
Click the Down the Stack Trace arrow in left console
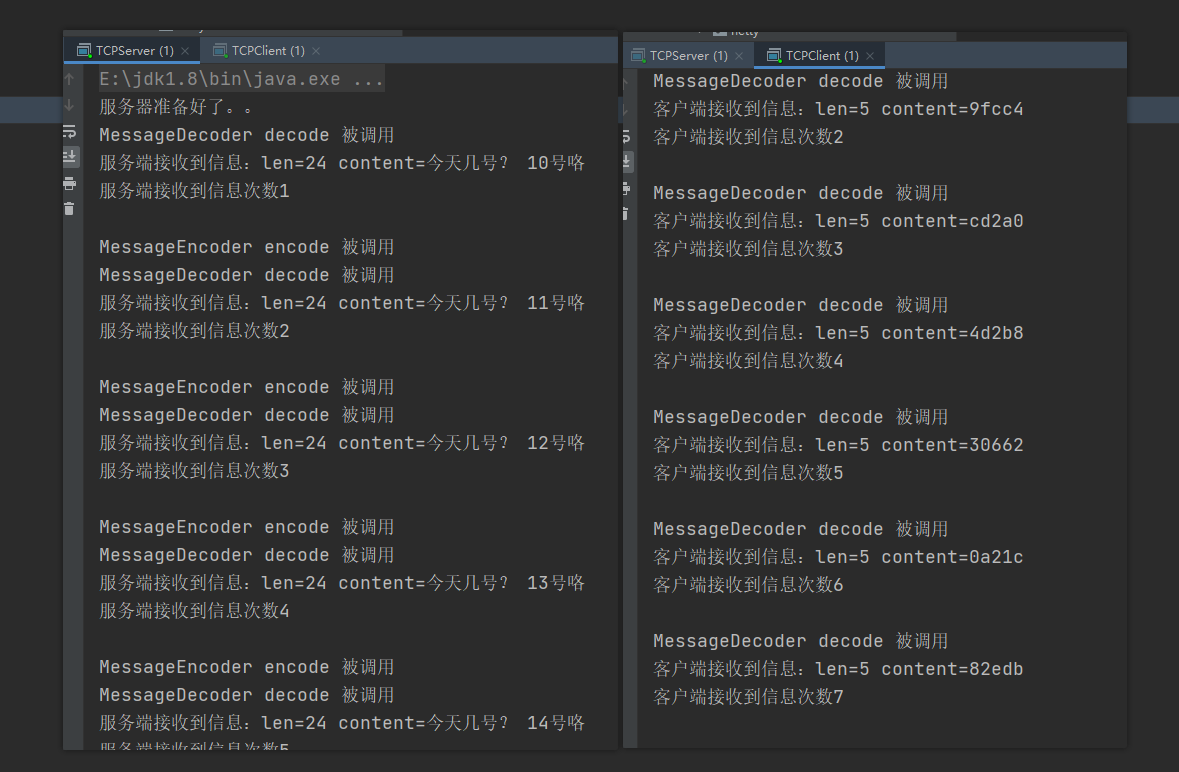[69, 105]
